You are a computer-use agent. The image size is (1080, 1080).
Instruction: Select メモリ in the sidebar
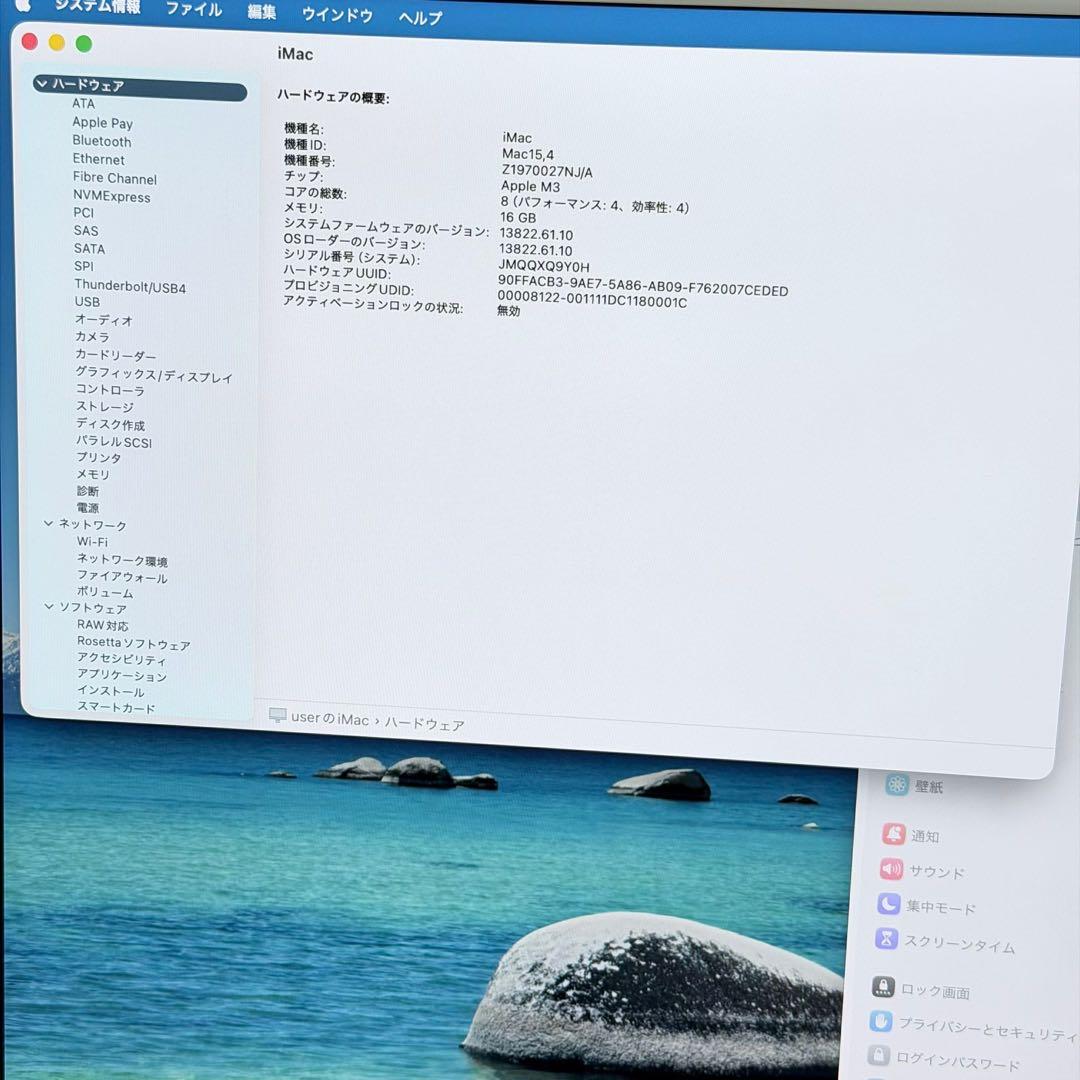(x=93, y=474)
